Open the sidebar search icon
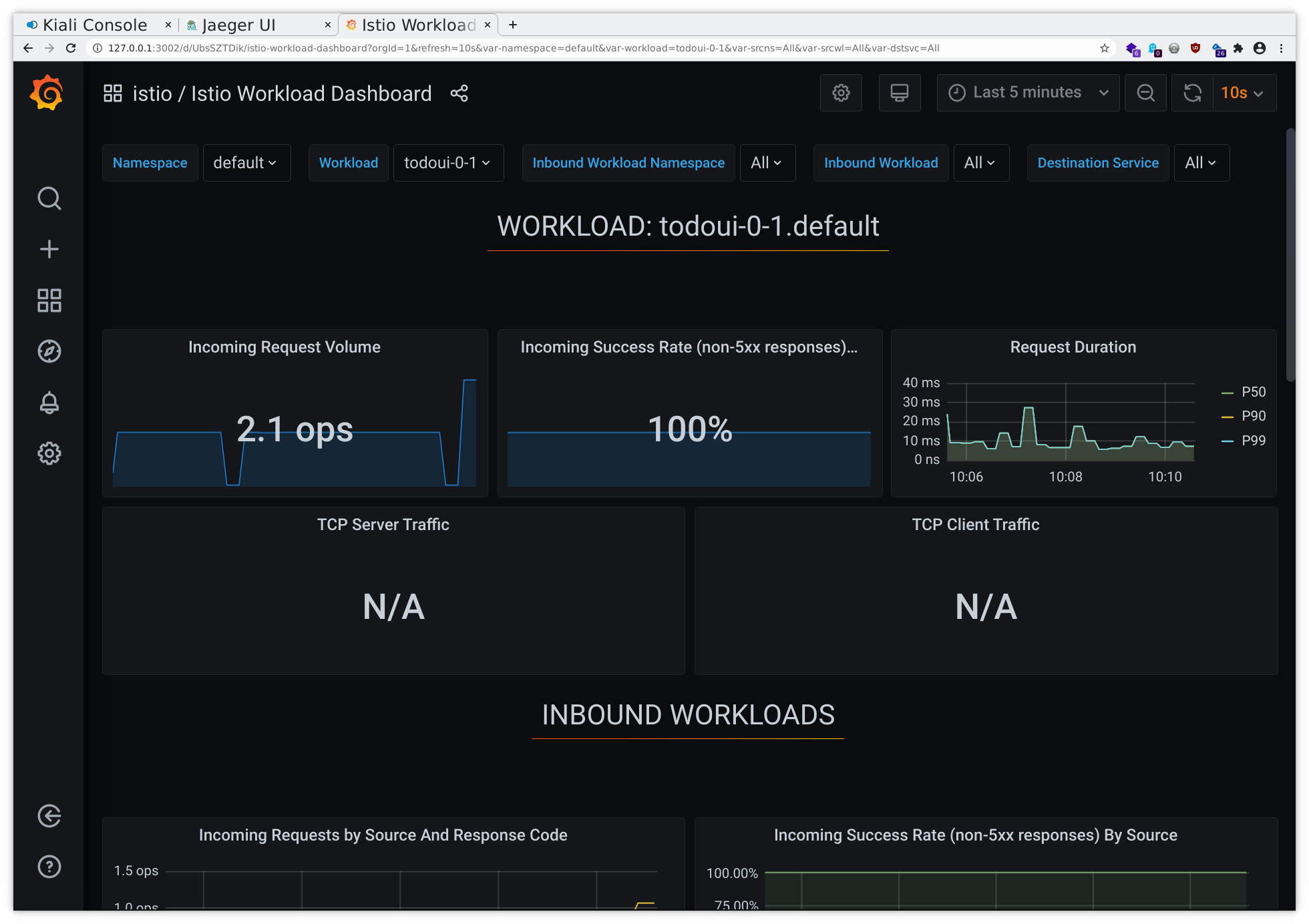Viewport: 1309px width, 924px height. [x=49, y=198]
